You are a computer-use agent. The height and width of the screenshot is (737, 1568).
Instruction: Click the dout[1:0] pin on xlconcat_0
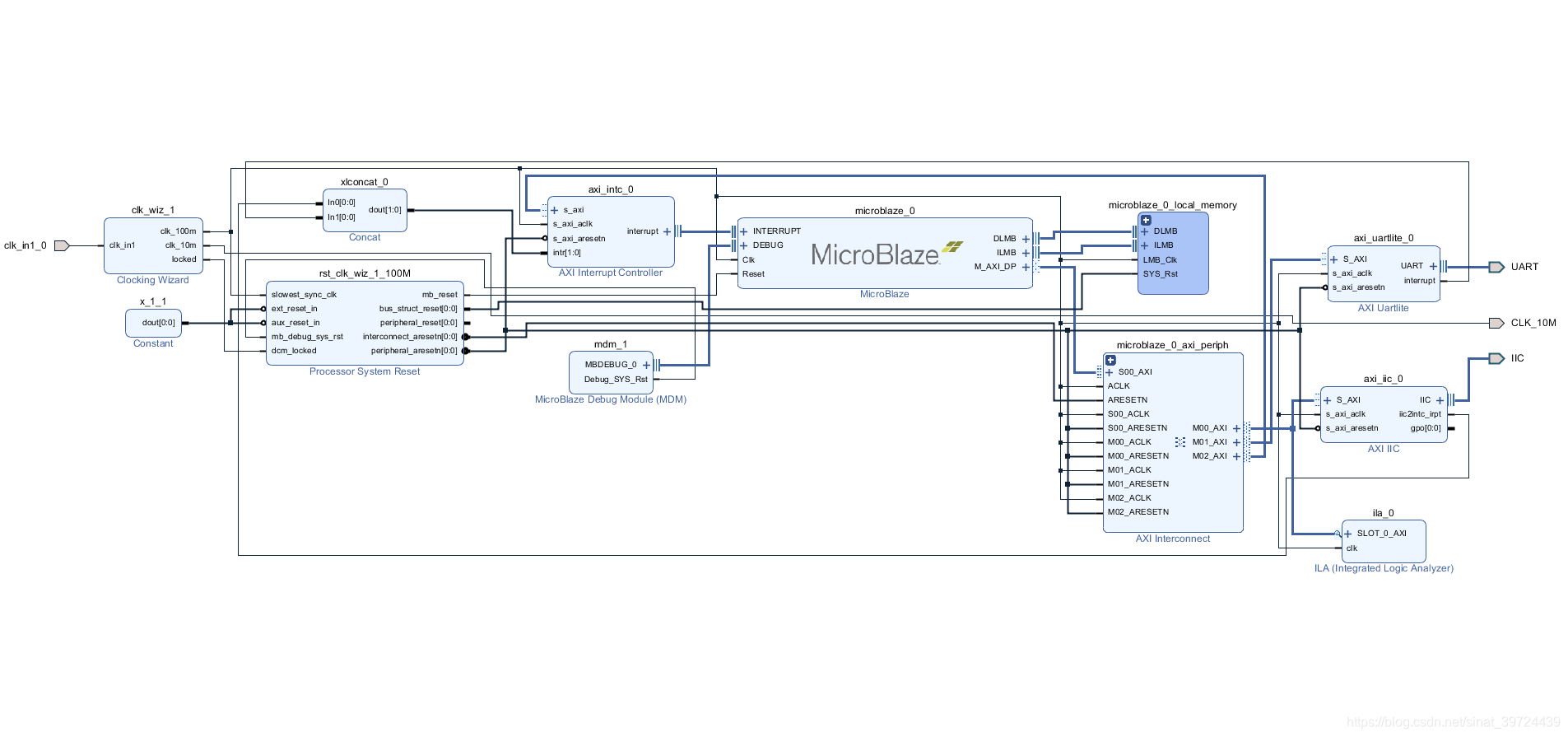pos(385,210)
